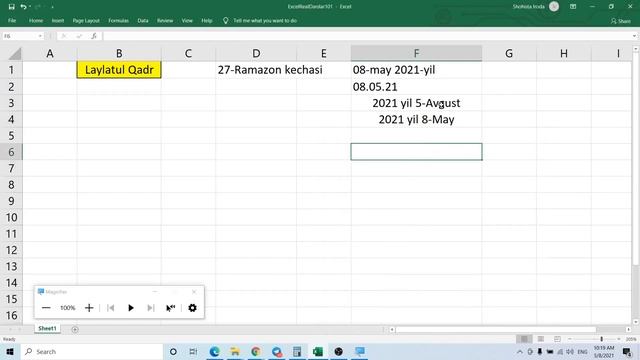Screen dimensions: 640x360
Task: Select cell containing 08.05.21
Action: pyautogui.click(x=416, y=87)
